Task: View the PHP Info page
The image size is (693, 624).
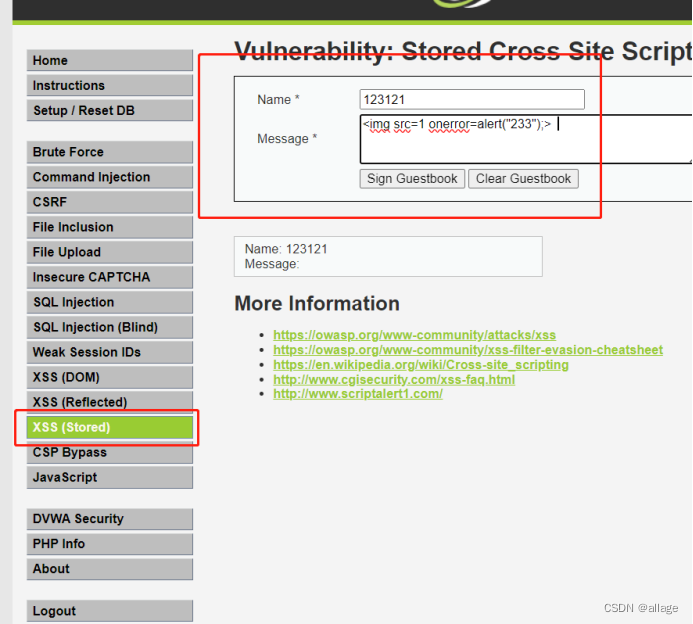Action: coord(110,544)
